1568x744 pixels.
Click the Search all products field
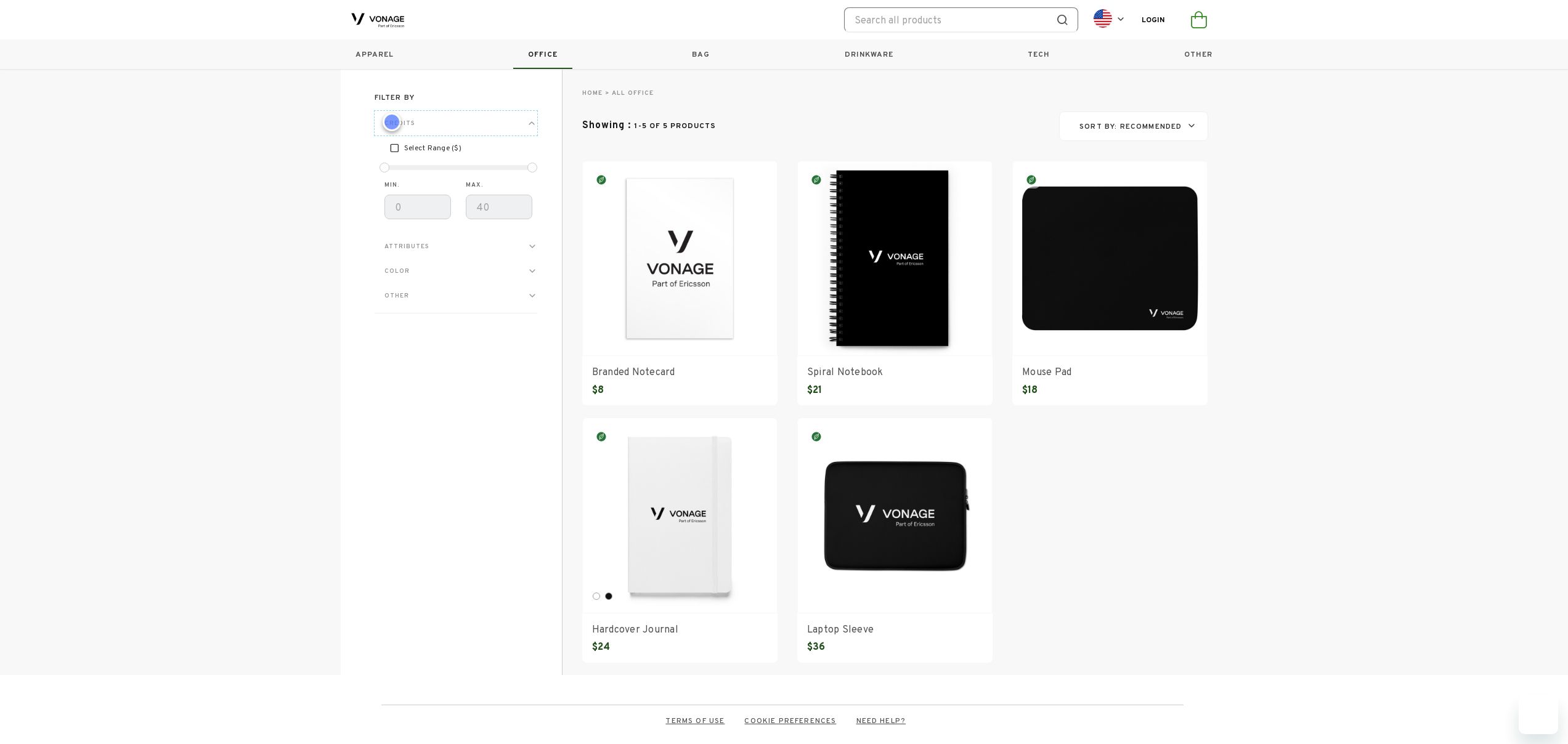[x=952, y=20]
